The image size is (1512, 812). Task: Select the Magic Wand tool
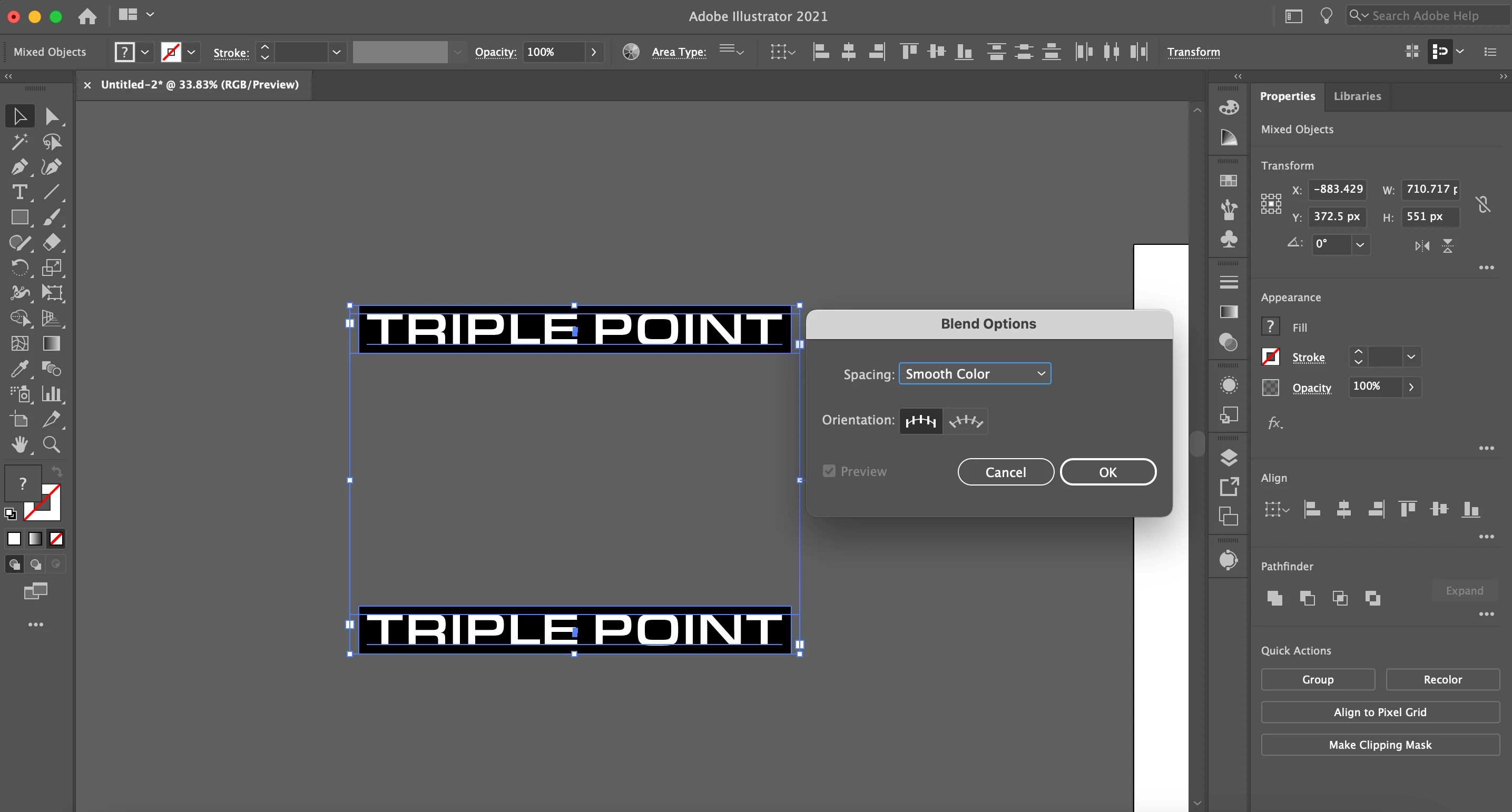click(x=19, y=142)
